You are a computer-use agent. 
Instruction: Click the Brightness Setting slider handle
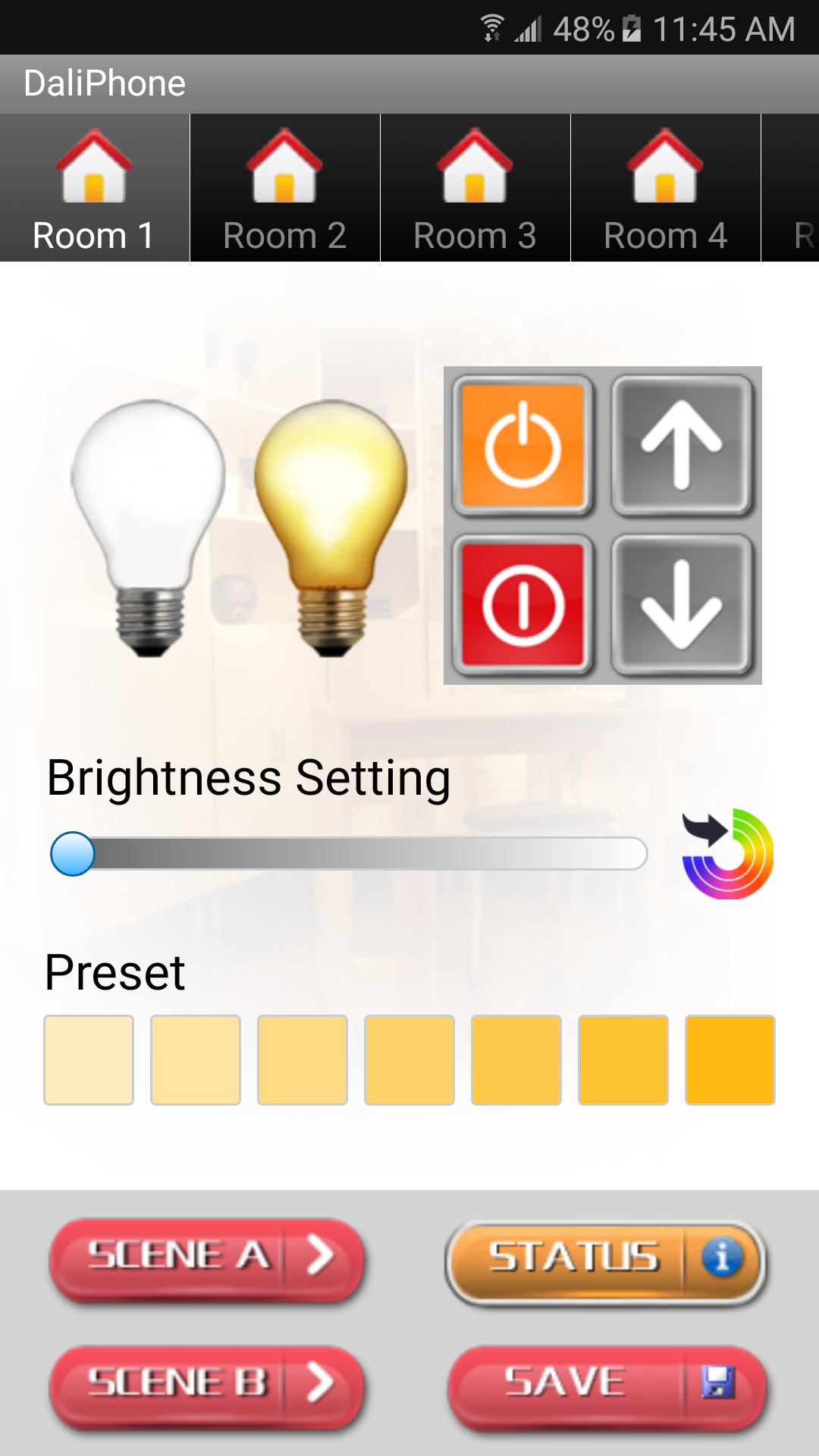72,854
